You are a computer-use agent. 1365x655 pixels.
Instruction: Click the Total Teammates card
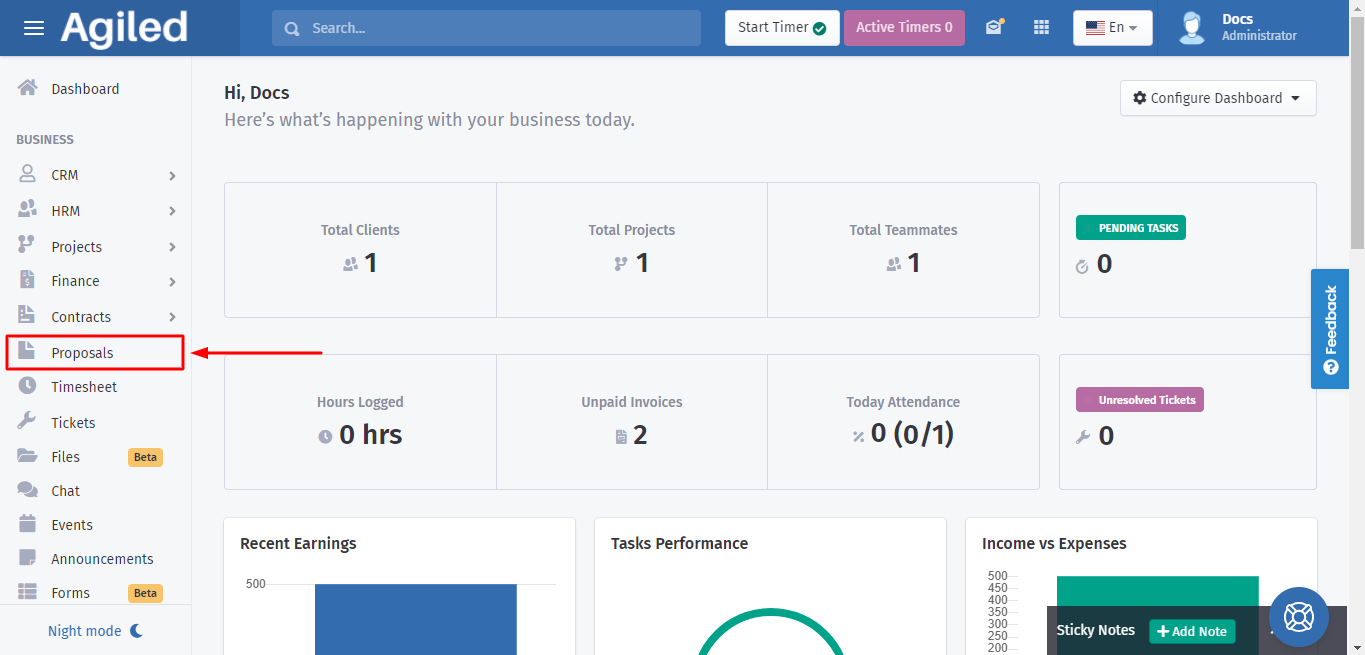tap(903, 250)
